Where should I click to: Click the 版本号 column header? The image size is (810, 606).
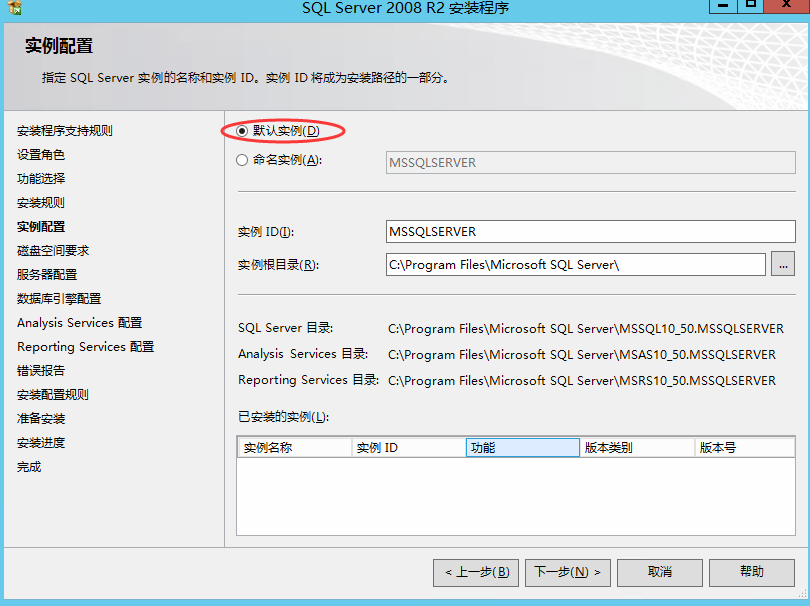pos(744,447)
